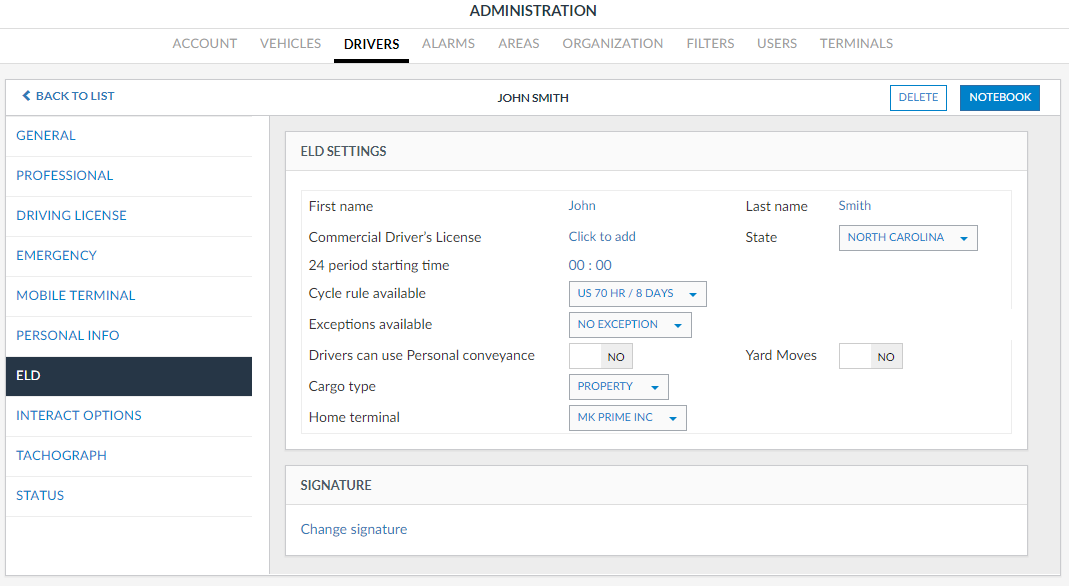1069x586 pixels.
Task: Go to the Terminals tab
Action: click(x=856, y=44)
